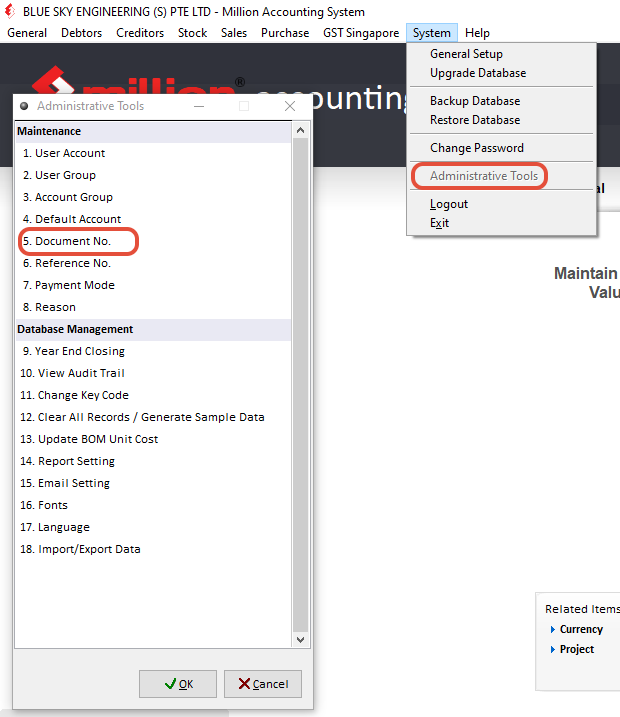Select '12. Clear All Records / Generate Sample Data'
Image resolution: width=620 pixels, height=717 pixels.
pyautogui.click(x=154, y=417)
